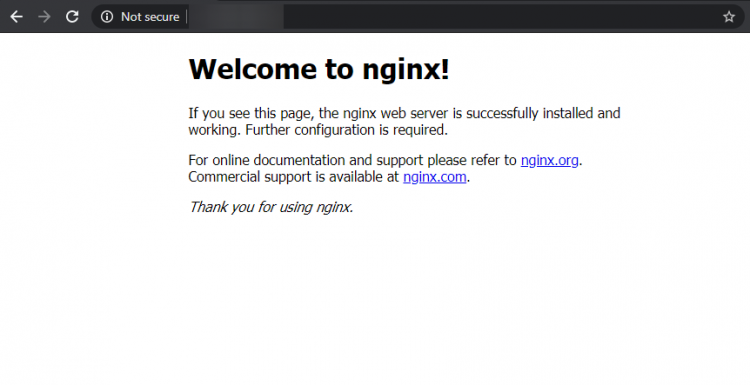Screen dimensions: 750x385
Task: Open the nginx.org documentation link
Action: 550,160
